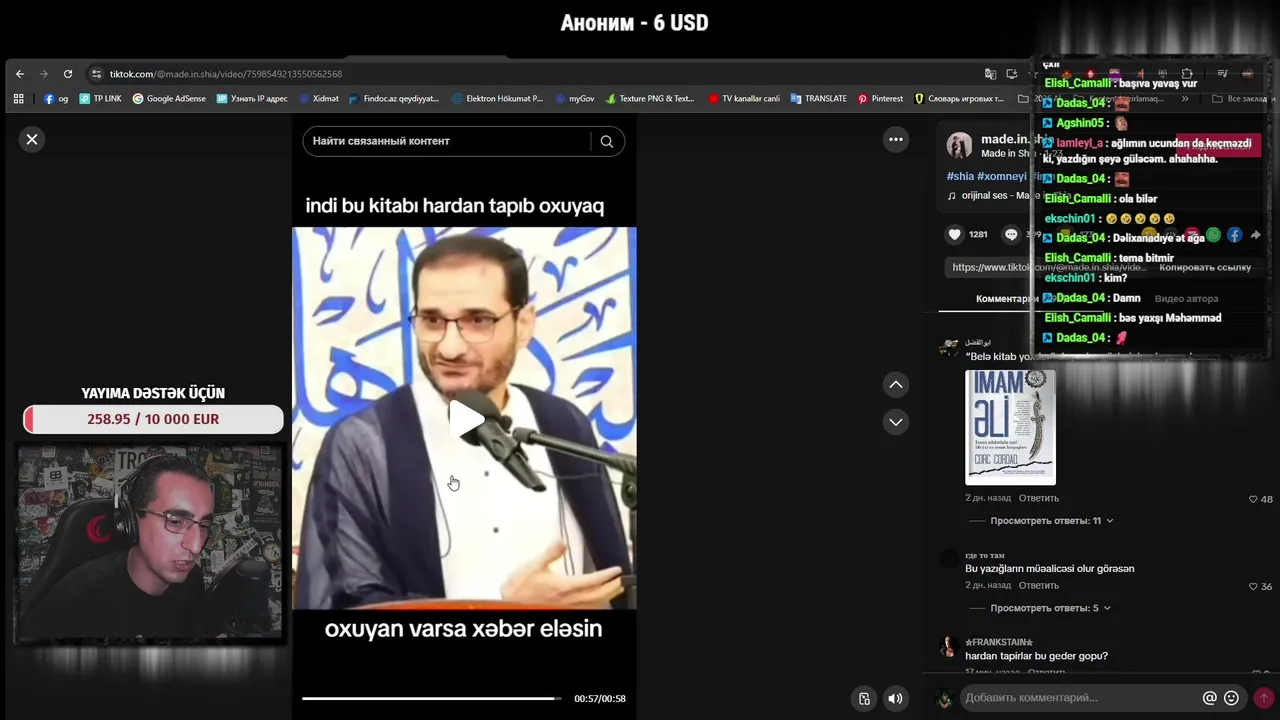1280x720 pixels.
Task: Open made.in.shia profile avatar
Action: pyautogui.click(x=959, y=145)
